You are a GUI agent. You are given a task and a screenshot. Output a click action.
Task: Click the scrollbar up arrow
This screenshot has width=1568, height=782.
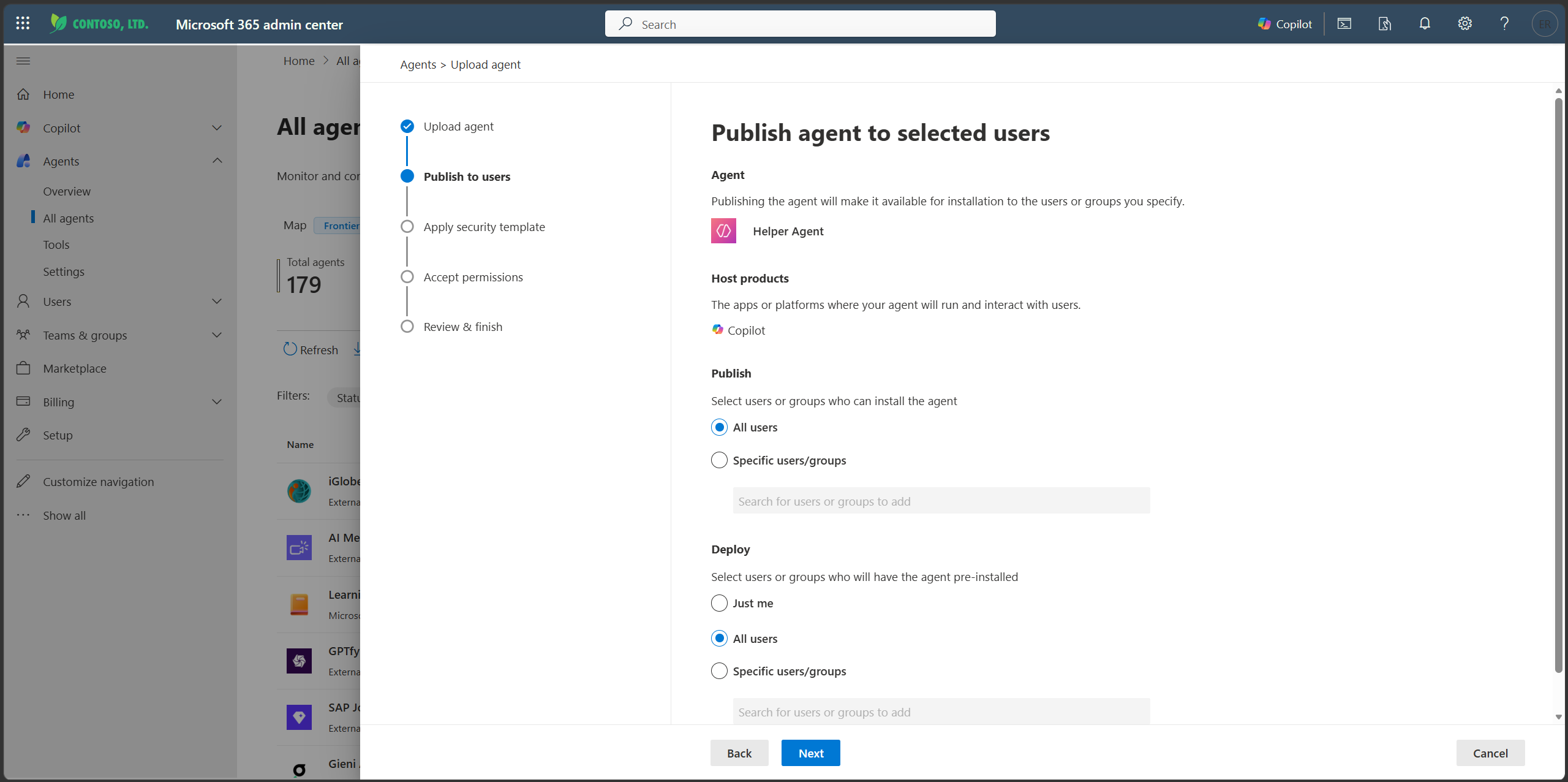[1558, 91]
